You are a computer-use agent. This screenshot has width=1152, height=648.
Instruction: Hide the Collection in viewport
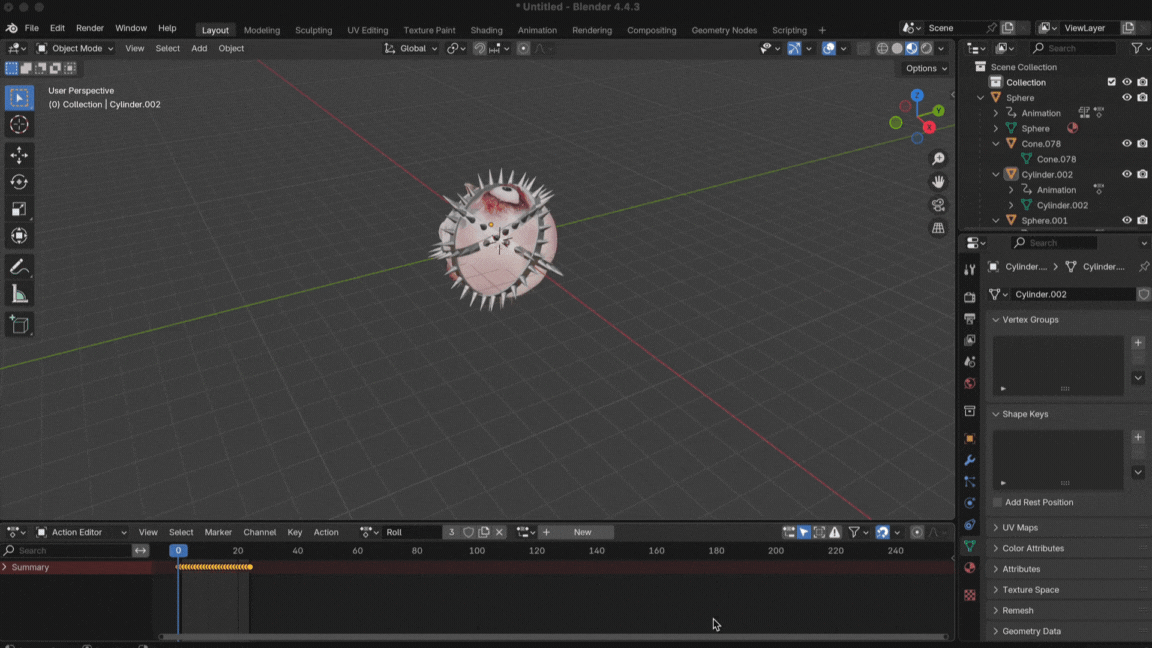1126,82
